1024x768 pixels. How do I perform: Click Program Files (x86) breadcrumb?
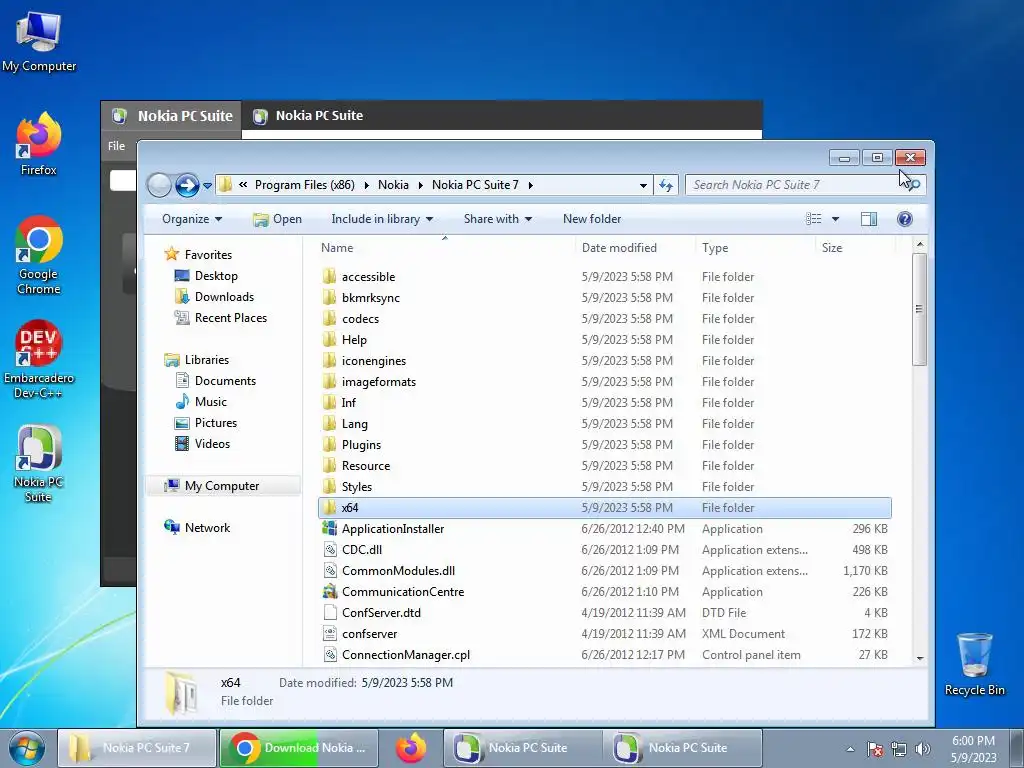pos(304,185)
